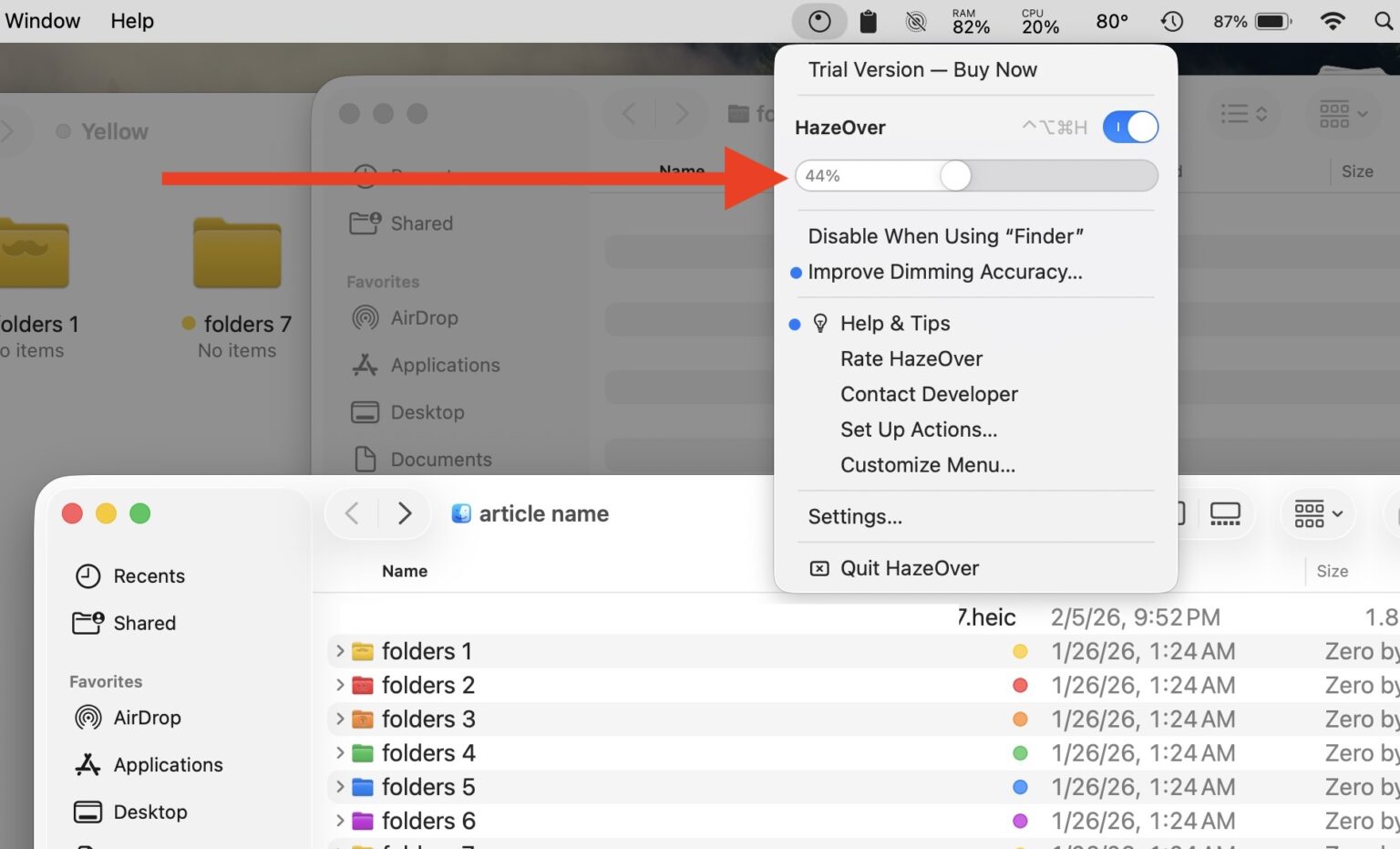
Task: Click the Wi-Fi icon in the menu bar
Action: [1333, 21]
